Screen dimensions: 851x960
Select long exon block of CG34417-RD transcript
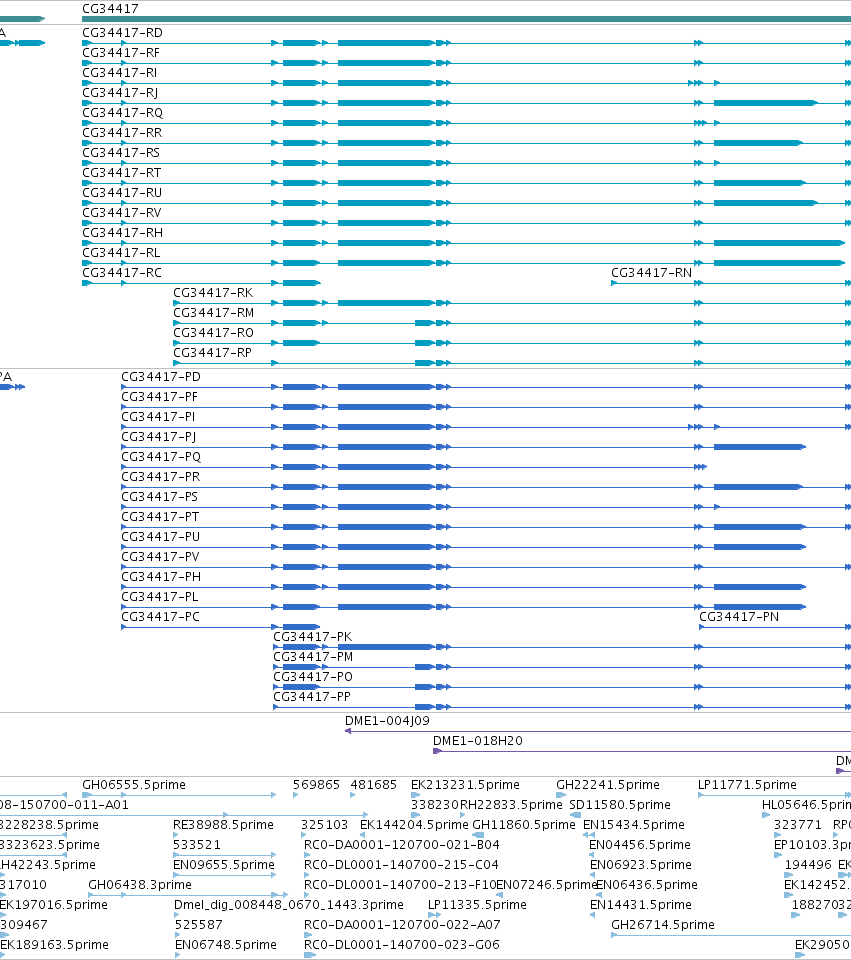click(x=386, y=43)
